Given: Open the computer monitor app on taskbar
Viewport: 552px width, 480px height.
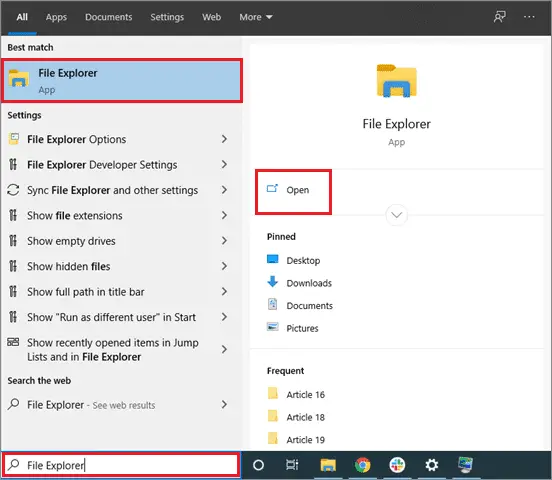Looking at the screenshot, I should pyautogui.click(x=466, y=465).
